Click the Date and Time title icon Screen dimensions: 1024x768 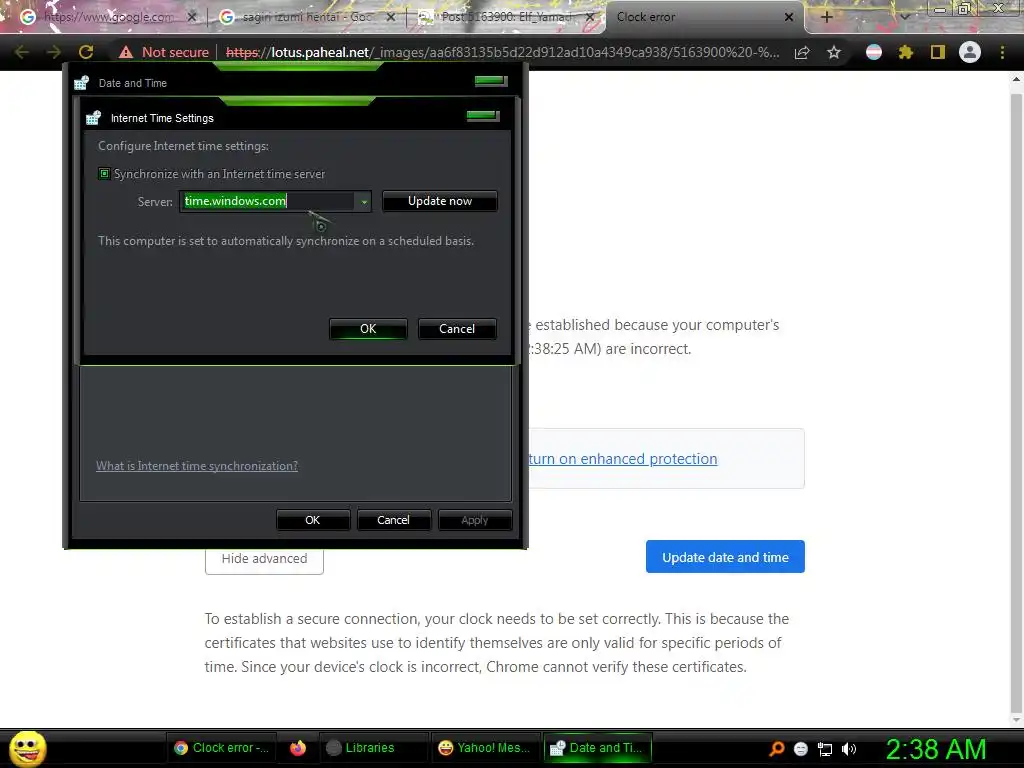[x=82, y=83]
